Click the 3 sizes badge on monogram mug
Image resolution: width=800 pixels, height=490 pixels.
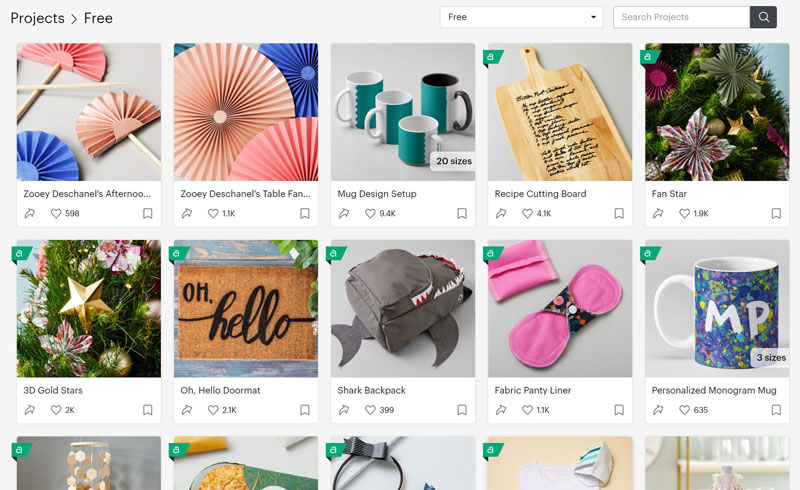click(770, 358)
